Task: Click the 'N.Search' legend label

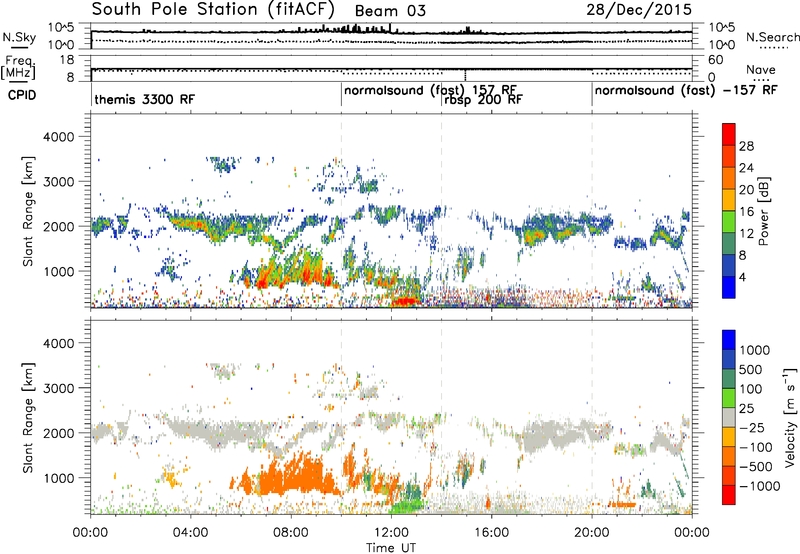Action: (x=772, y=37)
